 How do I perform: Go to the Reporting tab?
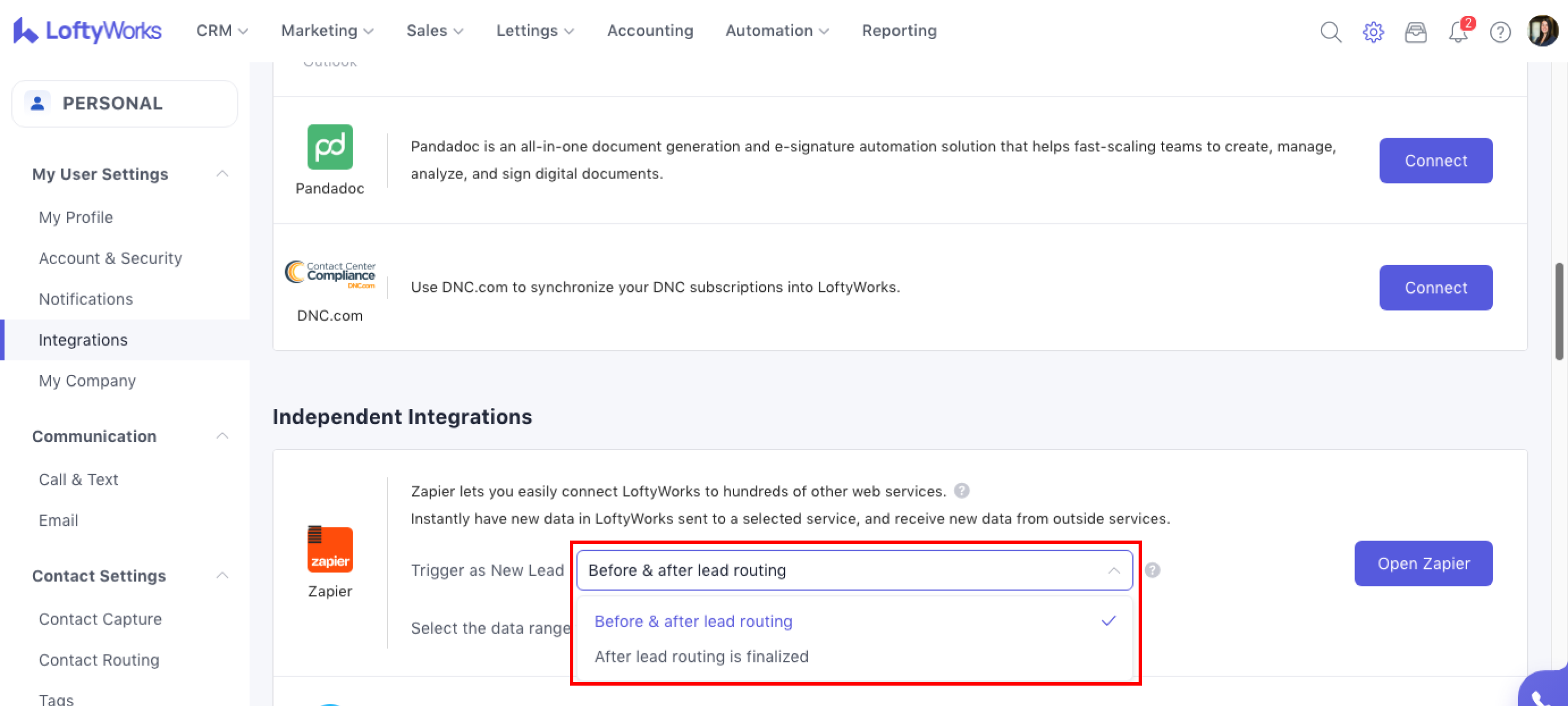coord(898,31)
